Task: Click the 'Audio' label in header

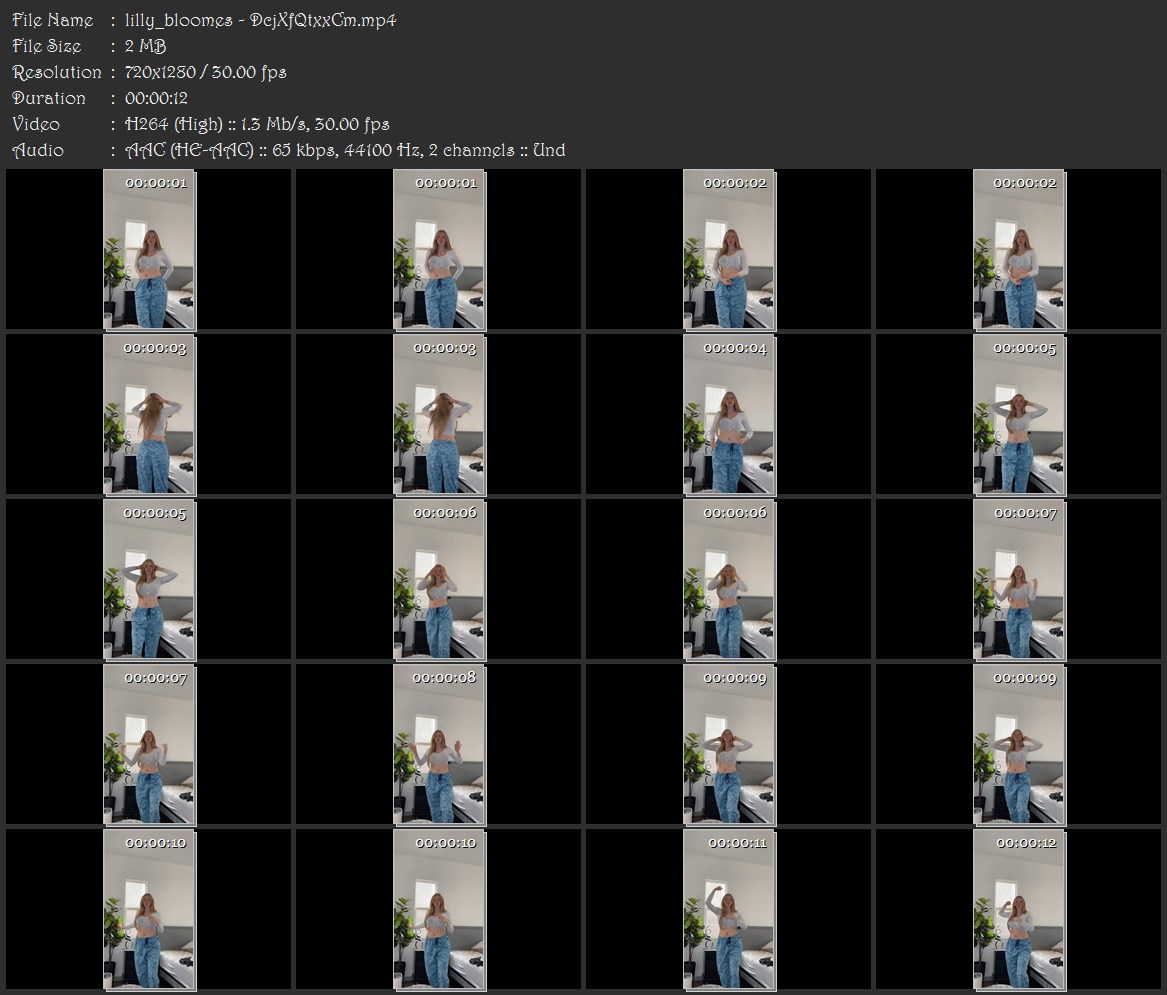Action: pyautogui.click(x=38, y=150)
